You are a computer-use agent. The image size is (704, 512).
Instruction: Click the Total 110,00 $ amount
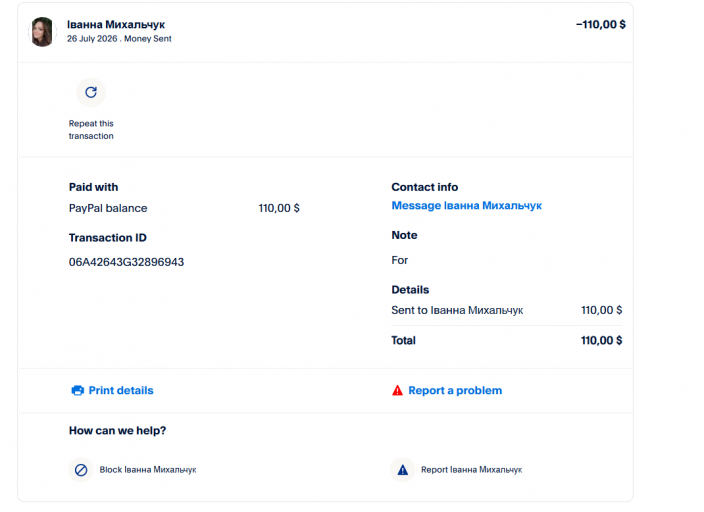[601, 340]
